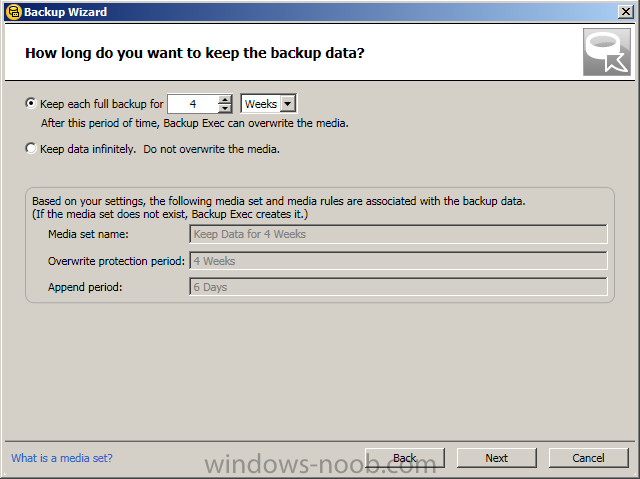640x479 pixels.
Task: Click 'Based on your settings' info text
Action: (279, 207)
